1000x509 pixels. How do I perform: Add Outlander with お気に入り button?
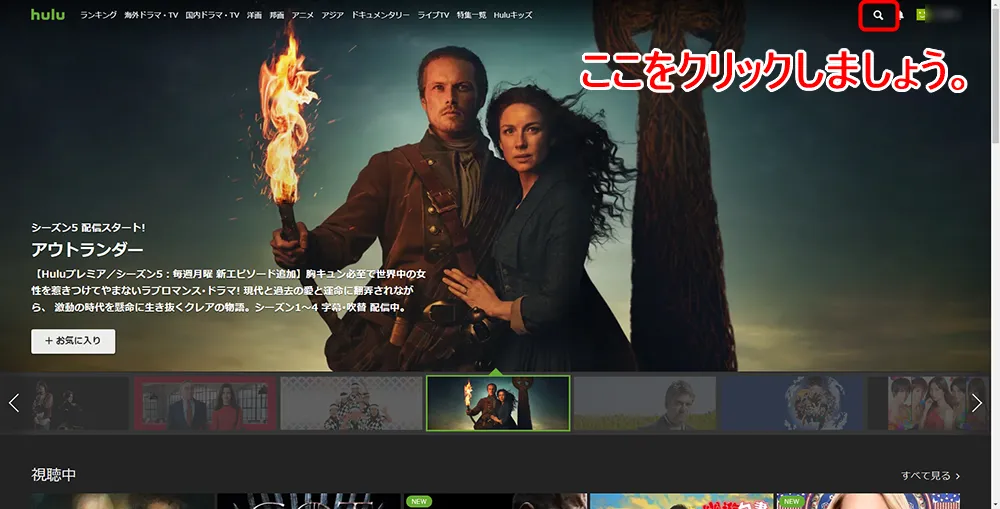[x=73, y=341]
